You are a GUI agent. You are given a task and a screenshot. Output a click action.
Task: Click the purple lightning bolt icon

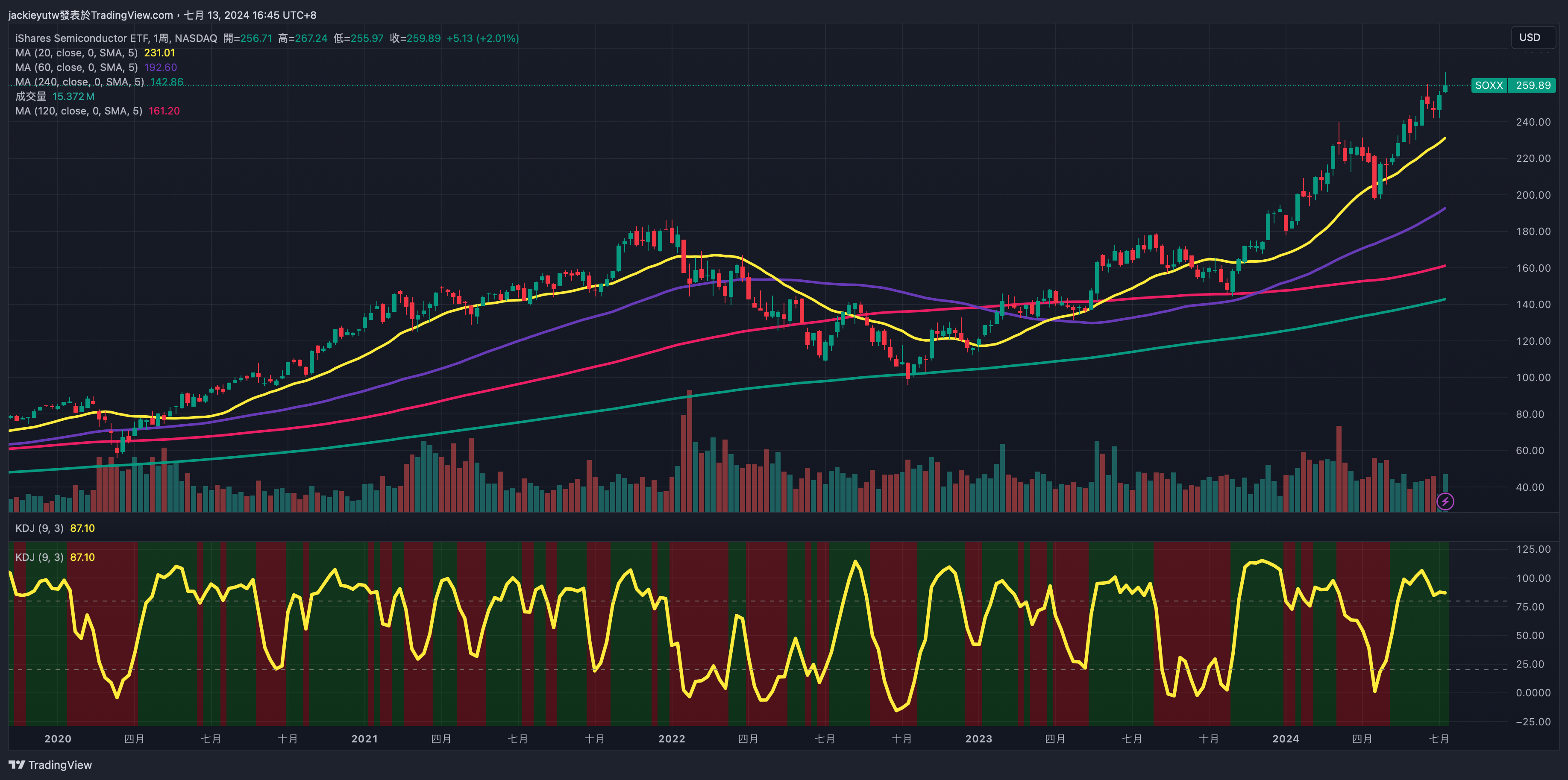[1445, 501]
